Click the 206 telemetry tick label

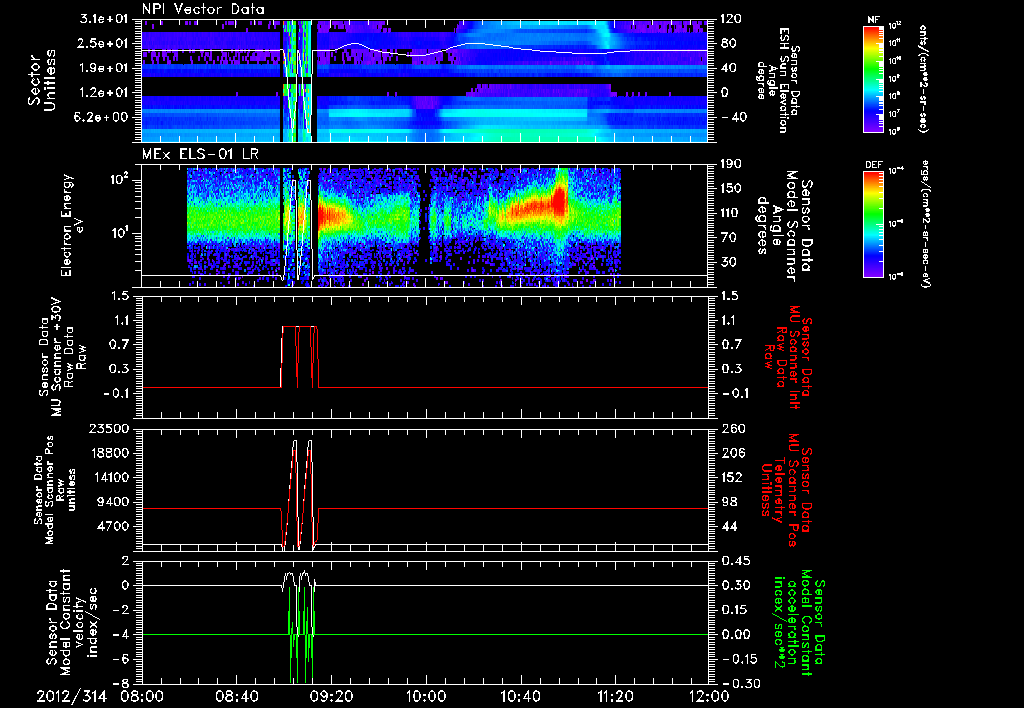[731, 453]
